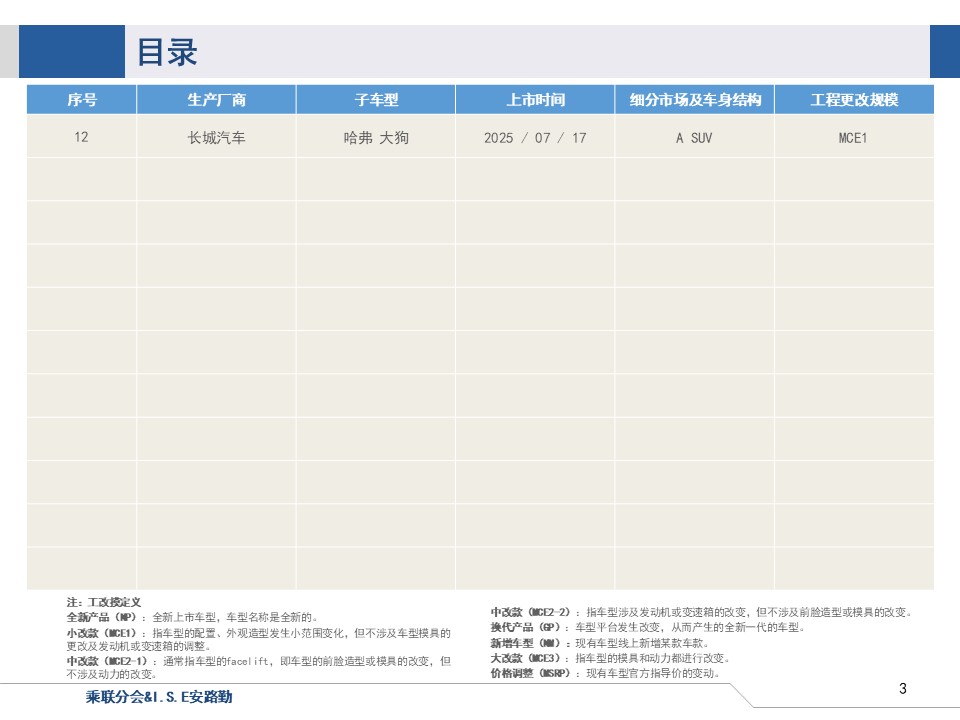
Task: Click the 2025 / 07 / 17 date cell
Action: click(535, 137)
